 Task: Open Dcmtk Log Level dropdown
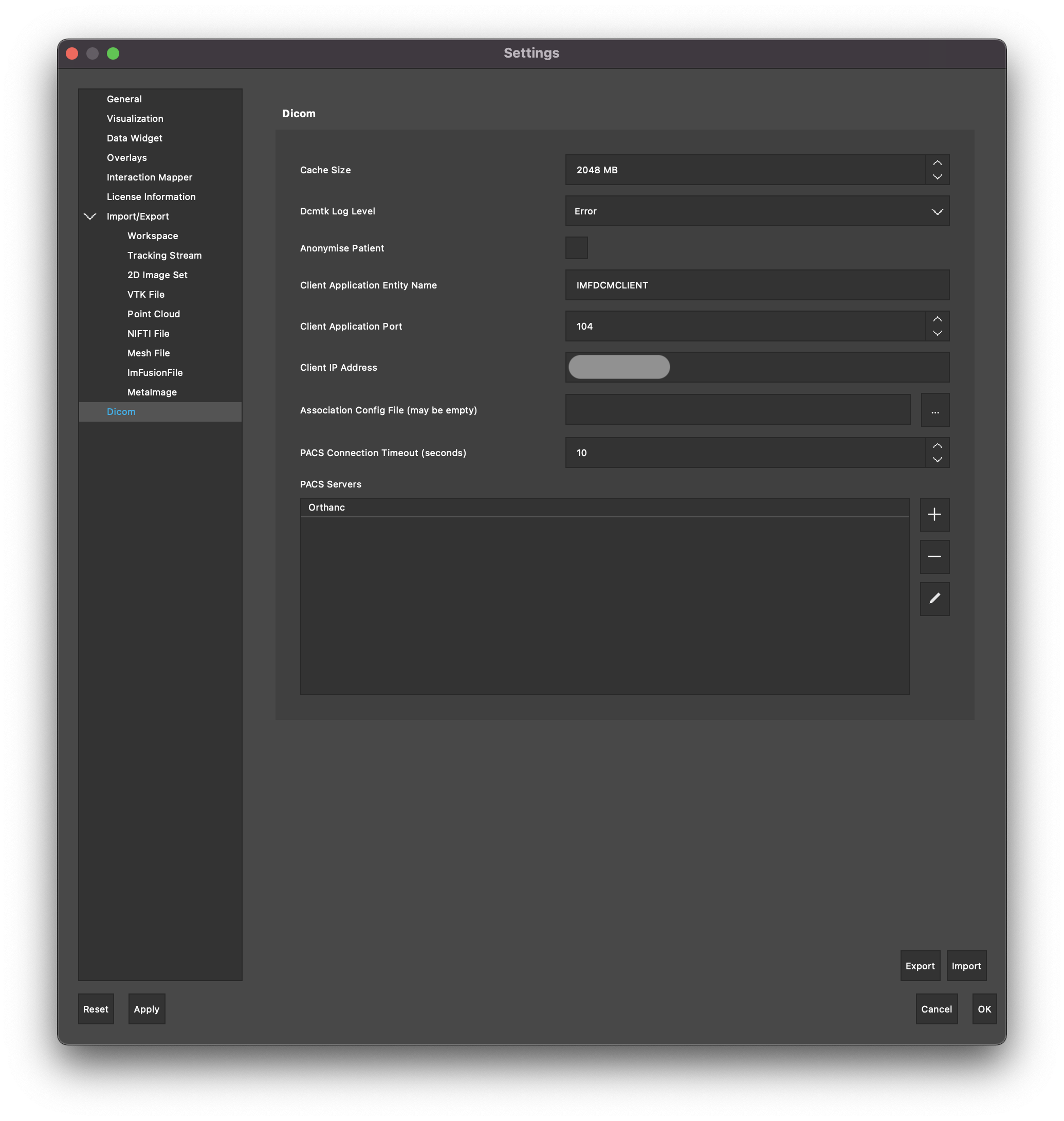(x=757, y=211)
